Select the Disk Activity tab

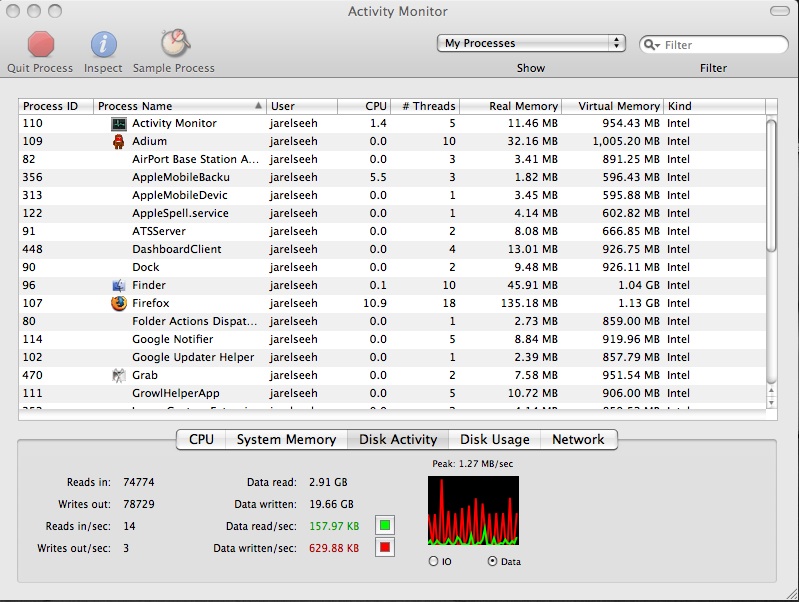pos(398,439)
